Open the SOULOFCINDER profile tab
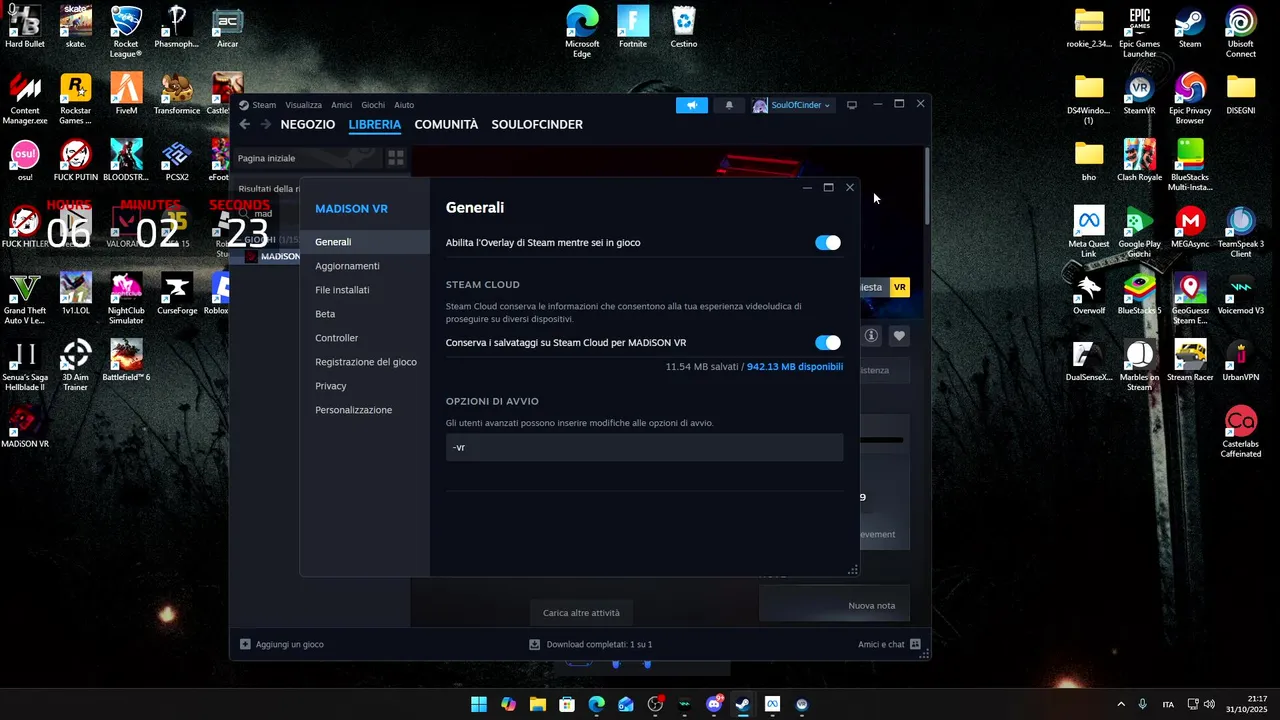1280x720 pixels. point(537,125)
